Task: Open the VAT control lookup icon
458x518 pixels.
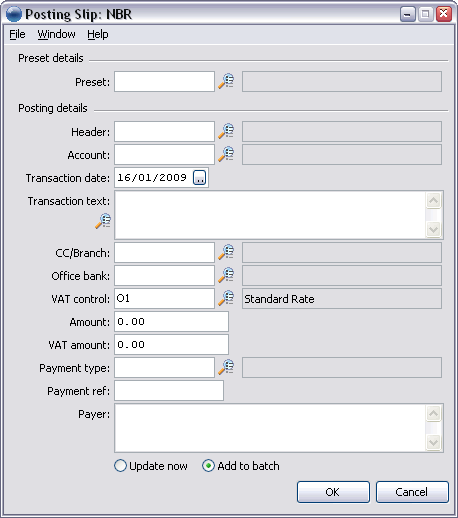Action: click(226, 298)
